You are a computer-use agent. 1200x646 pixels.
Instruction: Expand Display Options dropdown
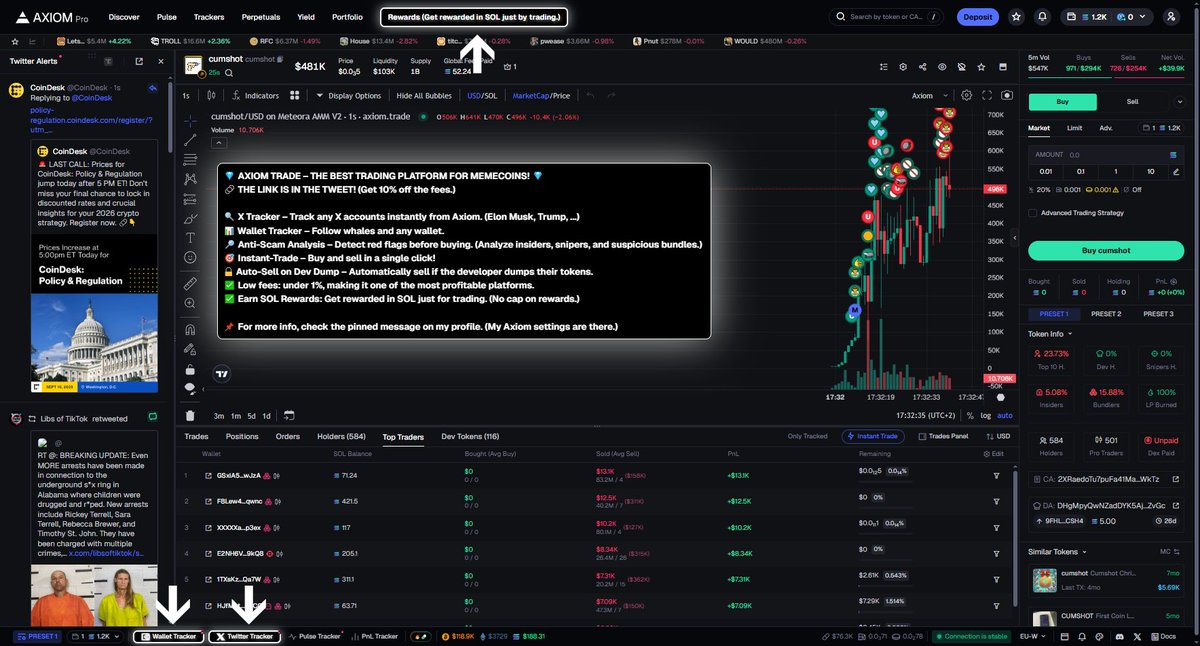click(348, 96)
